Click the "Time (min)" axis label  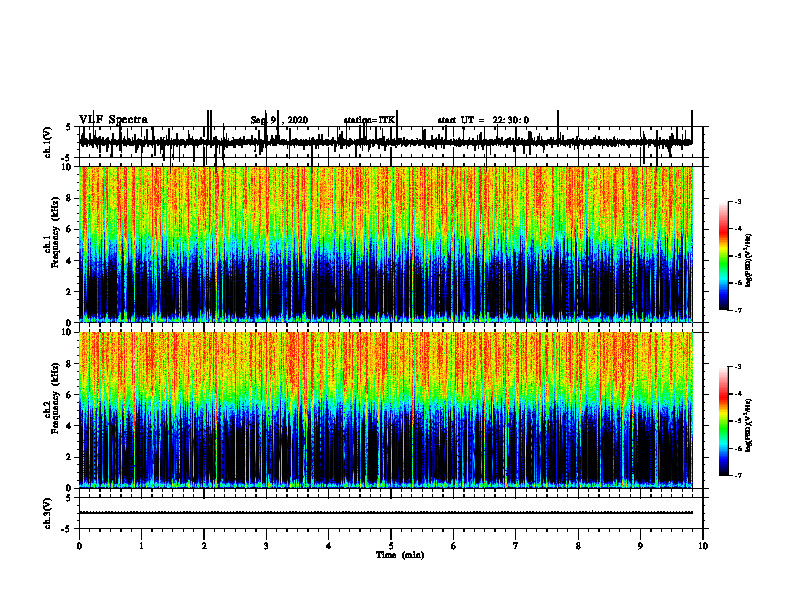(400, 555)
